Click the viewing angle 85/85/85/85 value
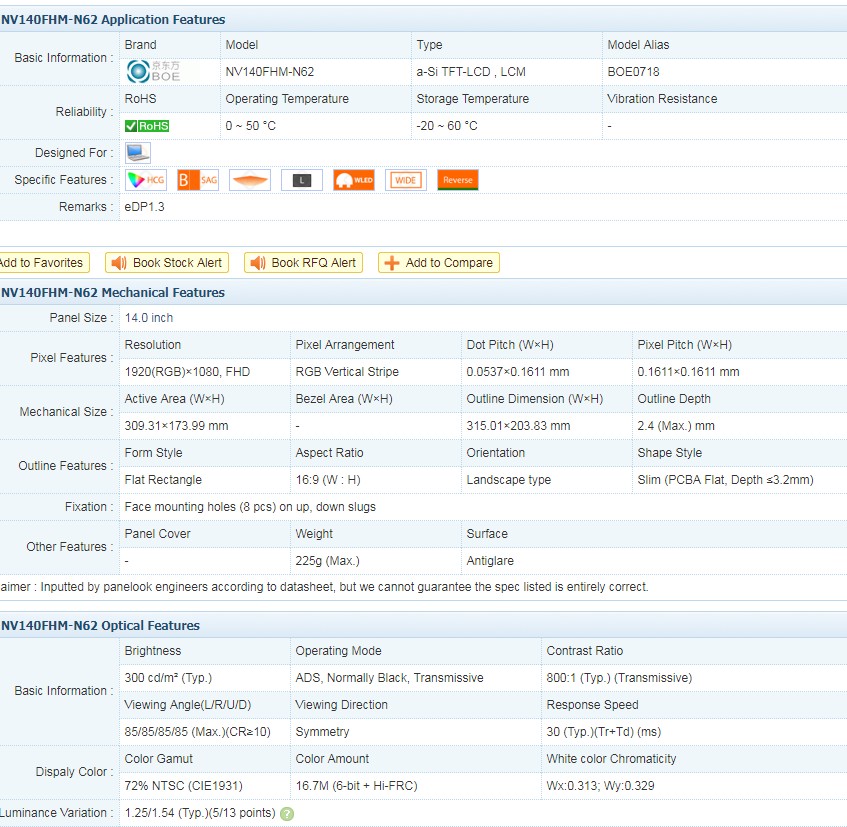Screen dimensions: 847x827 197,732
